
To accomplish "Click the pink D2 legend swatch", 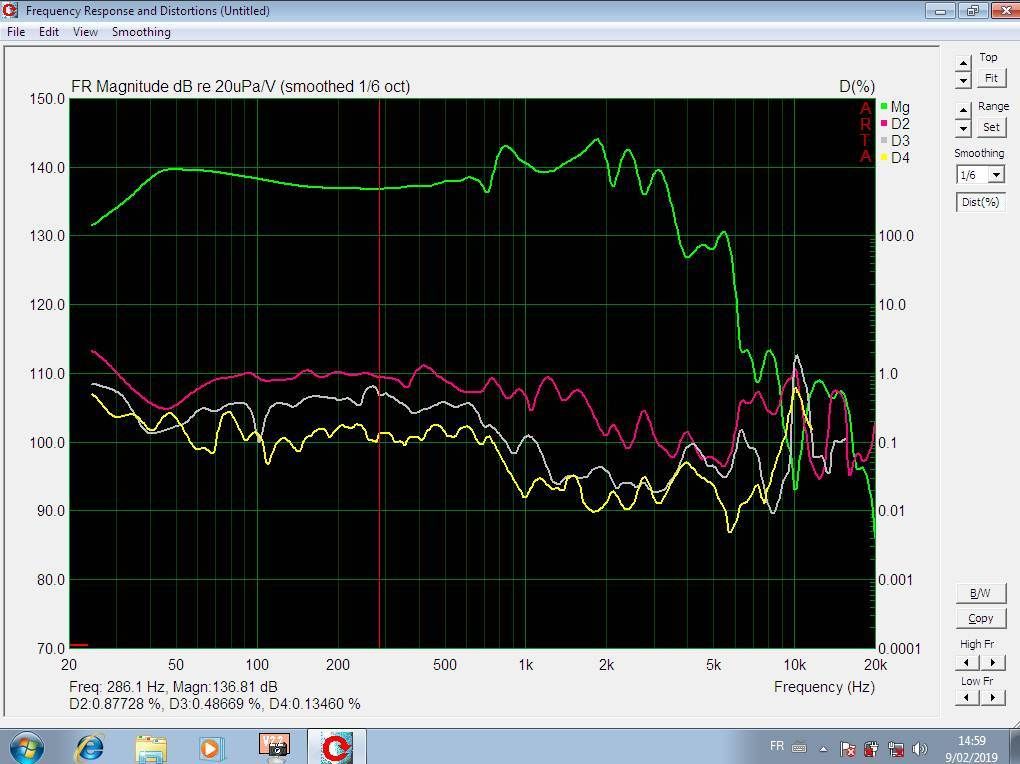I will coord(884,123).
